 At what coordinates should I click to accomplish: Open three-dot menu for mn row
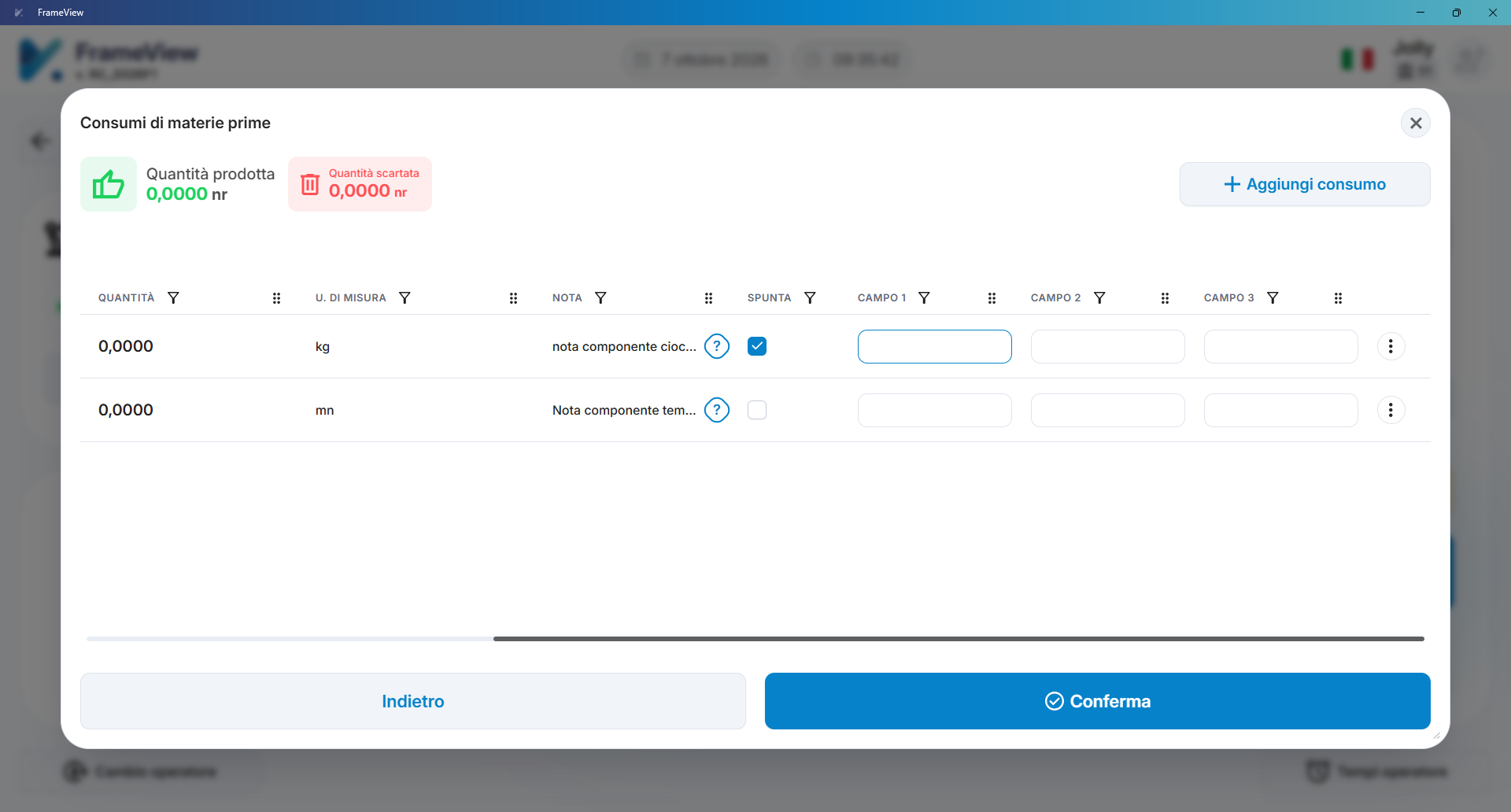(x=1391, y=410)
